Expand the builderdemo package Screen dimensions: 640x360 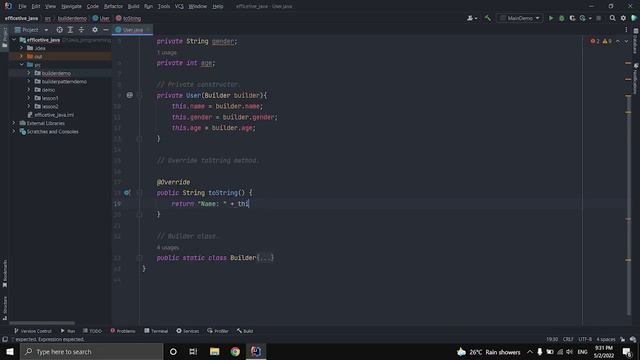click(29, 73)
